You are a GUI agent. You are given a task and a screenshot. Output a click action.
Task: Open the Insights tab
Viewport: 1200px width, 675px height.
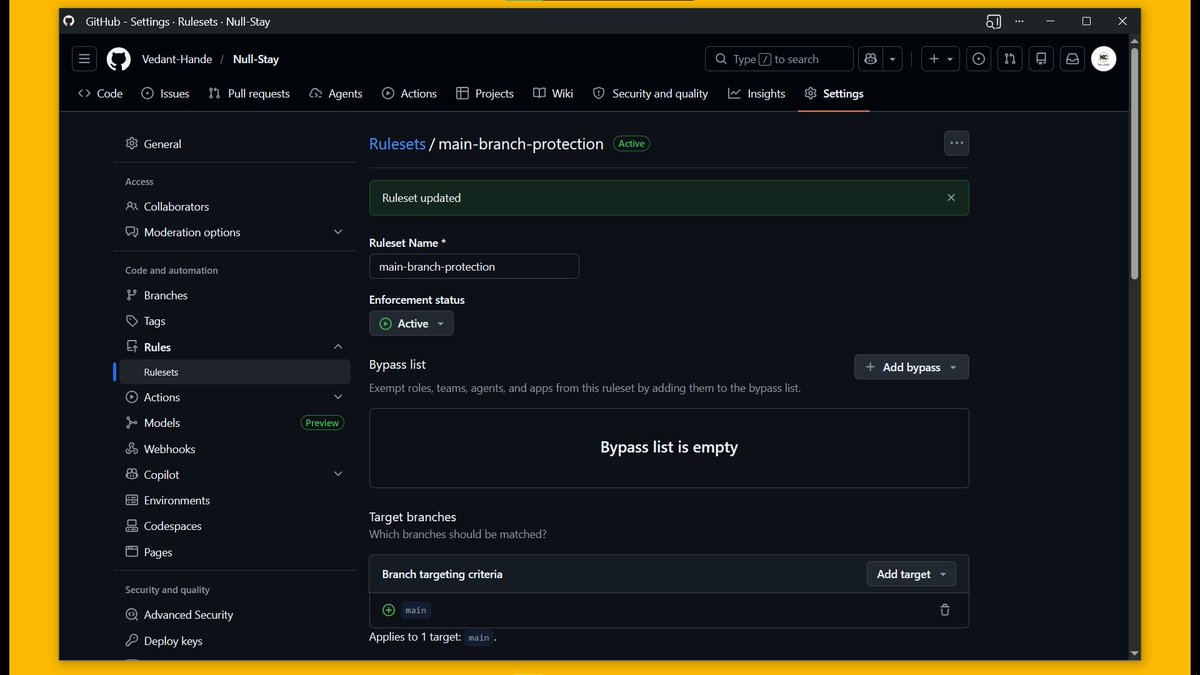click(757, 93)
